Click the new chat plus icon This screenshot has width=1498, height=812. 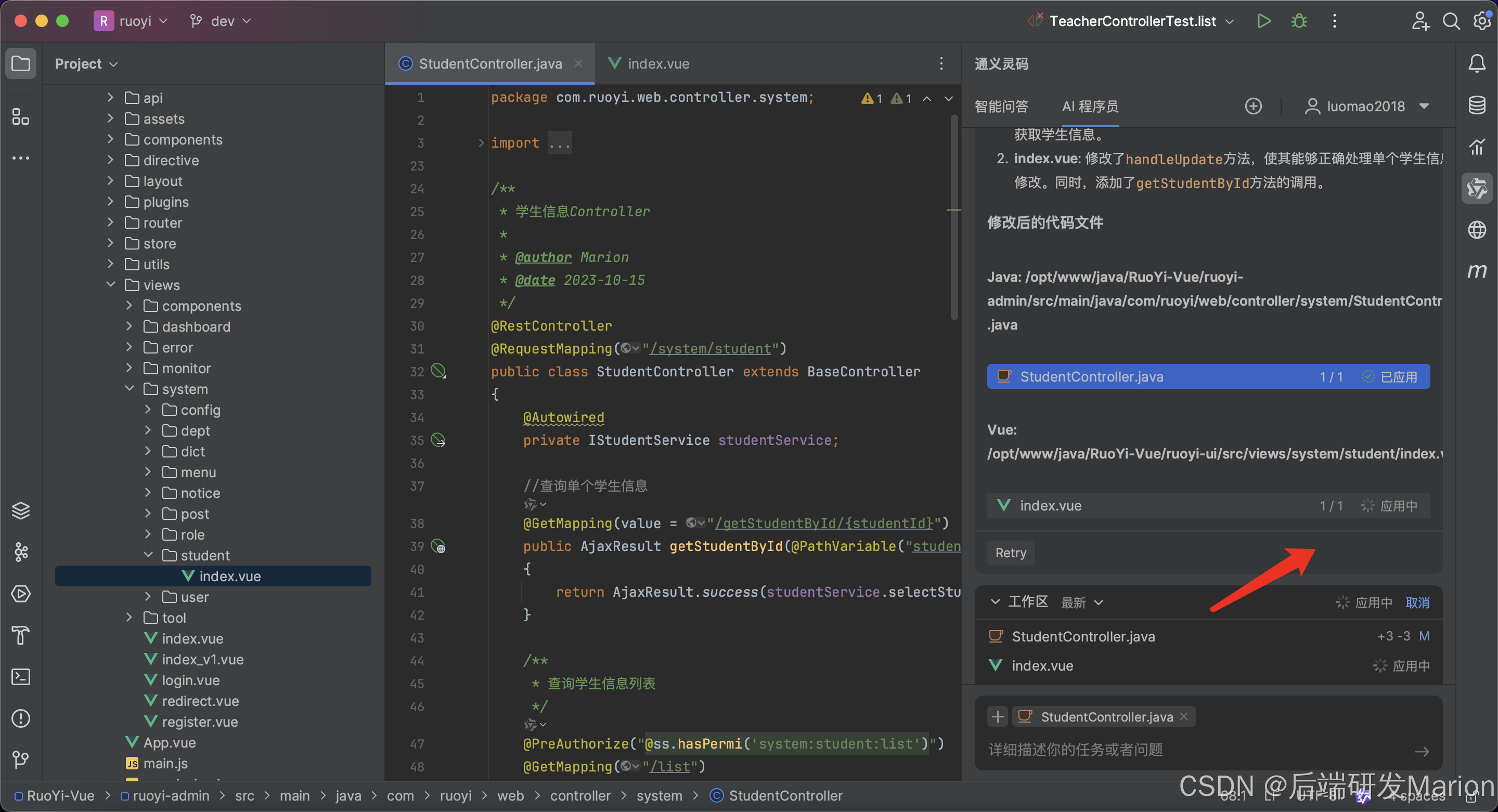pyautogui.click(x=1253, y=107)
